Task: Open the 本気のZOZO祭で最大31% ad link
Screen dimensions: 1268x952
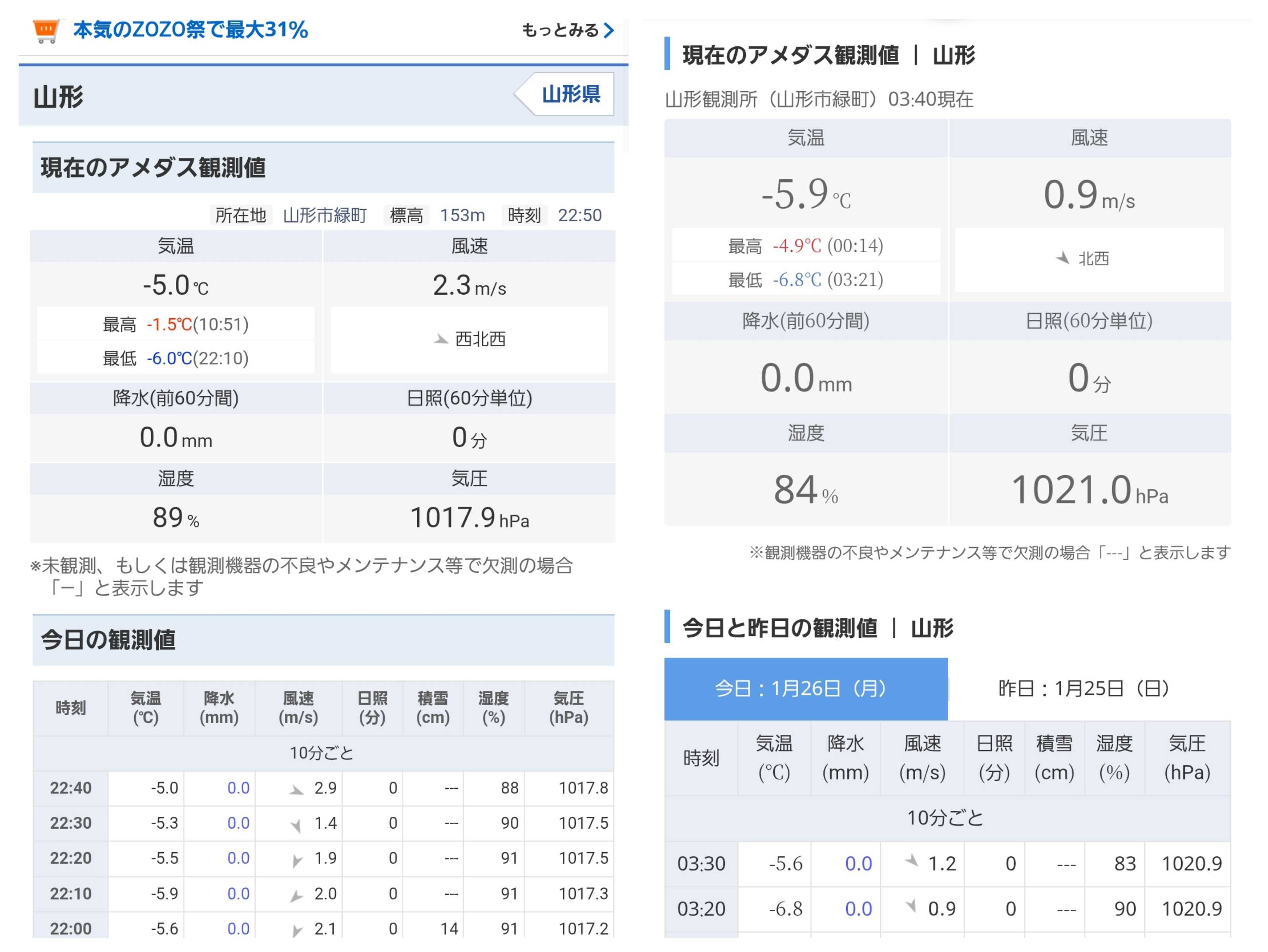Action: (x=190, y=30)
